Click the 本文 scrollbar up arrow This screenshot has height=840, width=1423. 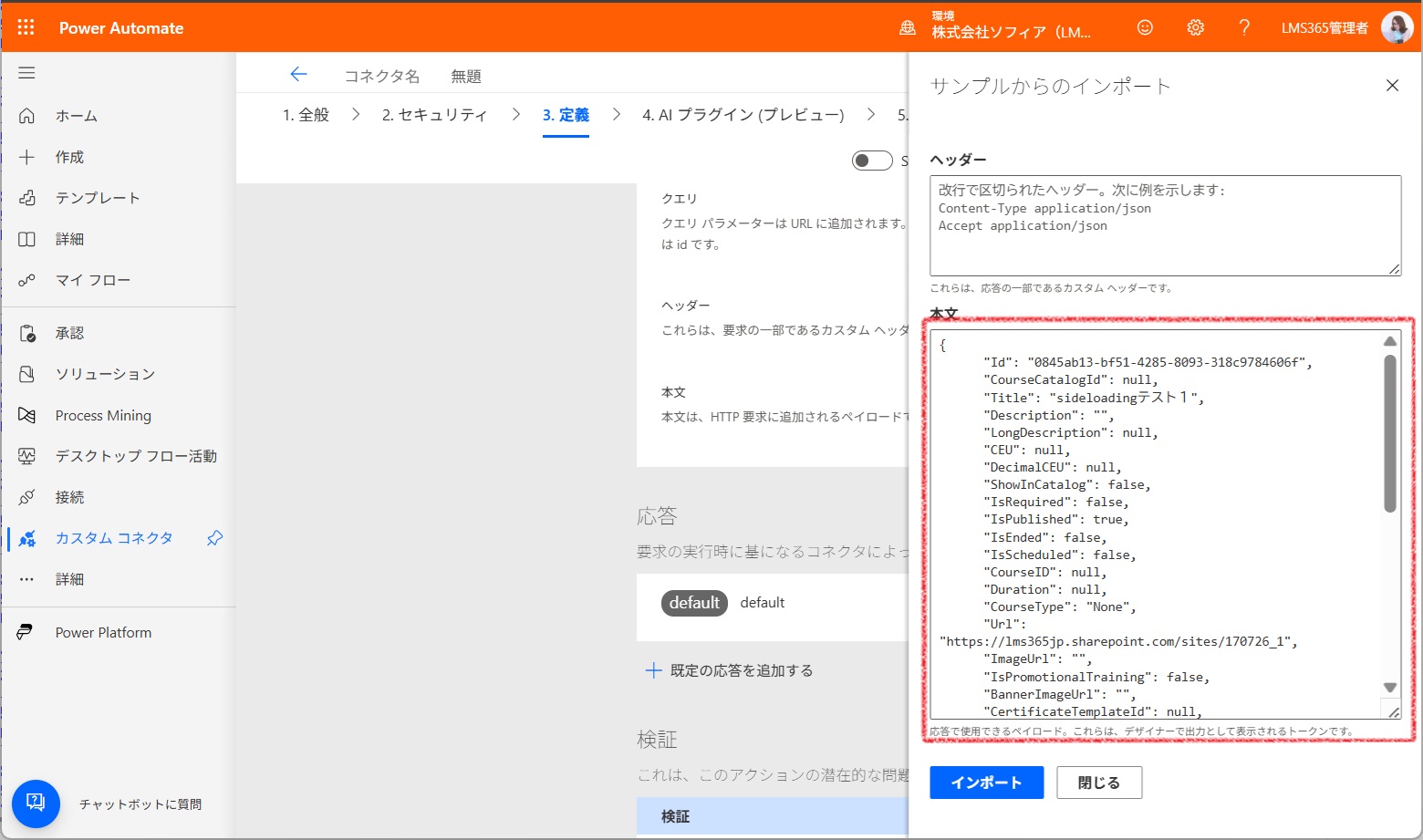[x=1390, y=341]
